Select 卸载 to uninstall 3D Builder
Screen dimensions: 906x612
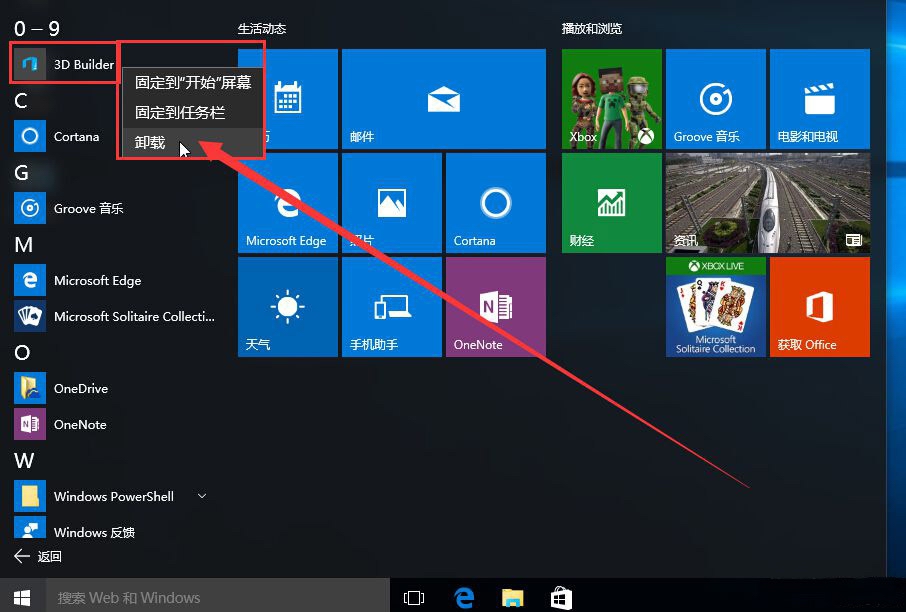tap(192, 142)
